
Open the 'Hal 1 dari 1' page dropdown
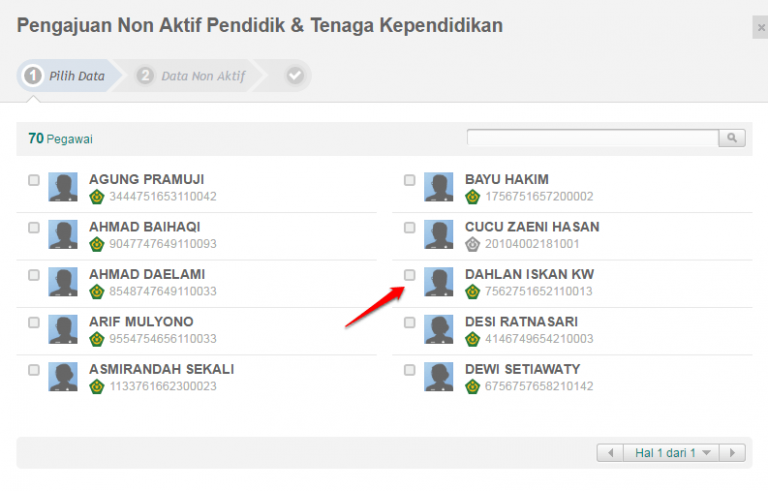coord(672,453)
